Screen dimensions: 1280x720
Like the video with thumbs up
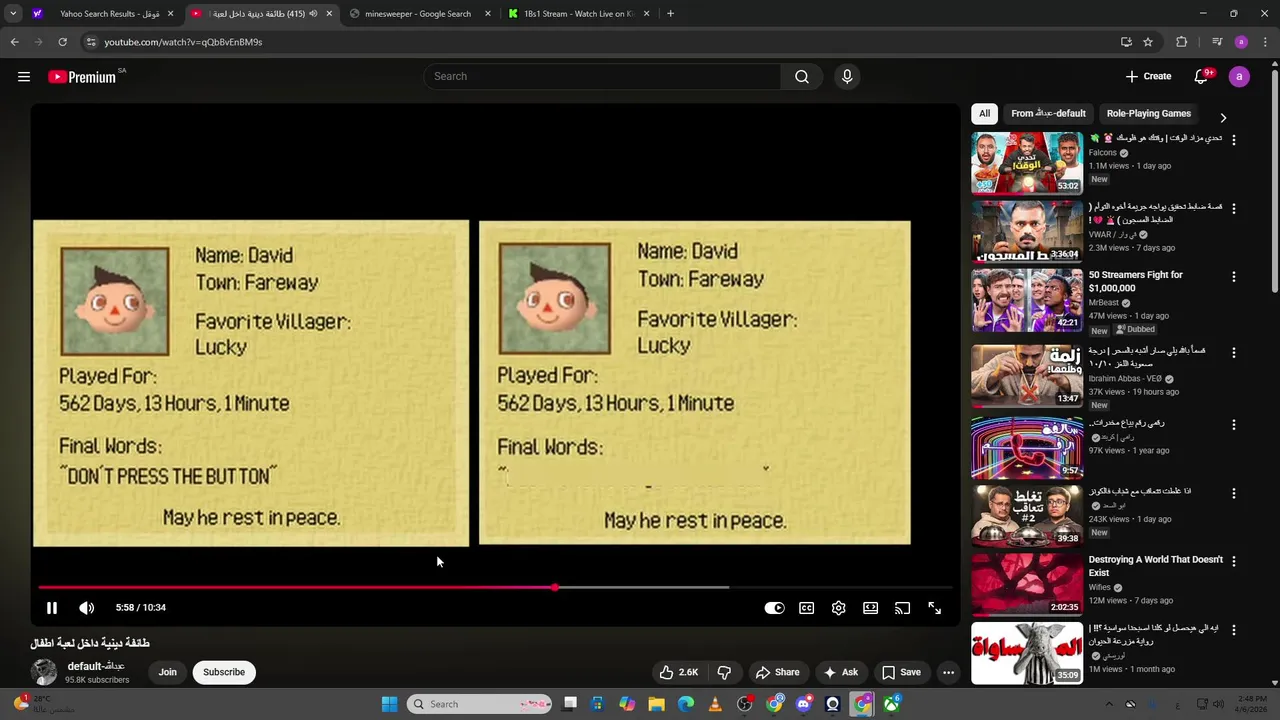[679, 672]
